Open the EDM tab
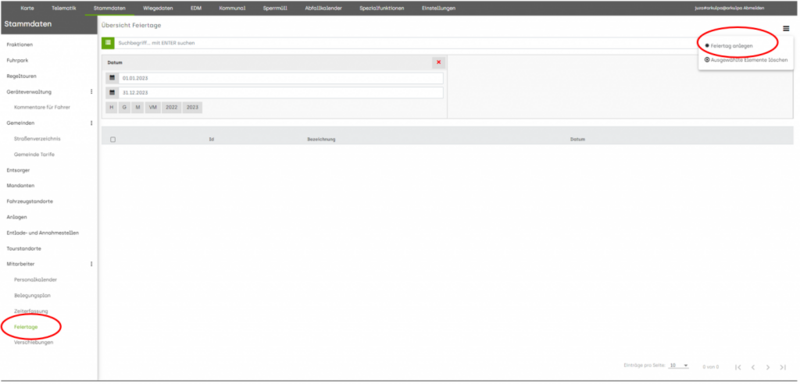 coord(196,8)
